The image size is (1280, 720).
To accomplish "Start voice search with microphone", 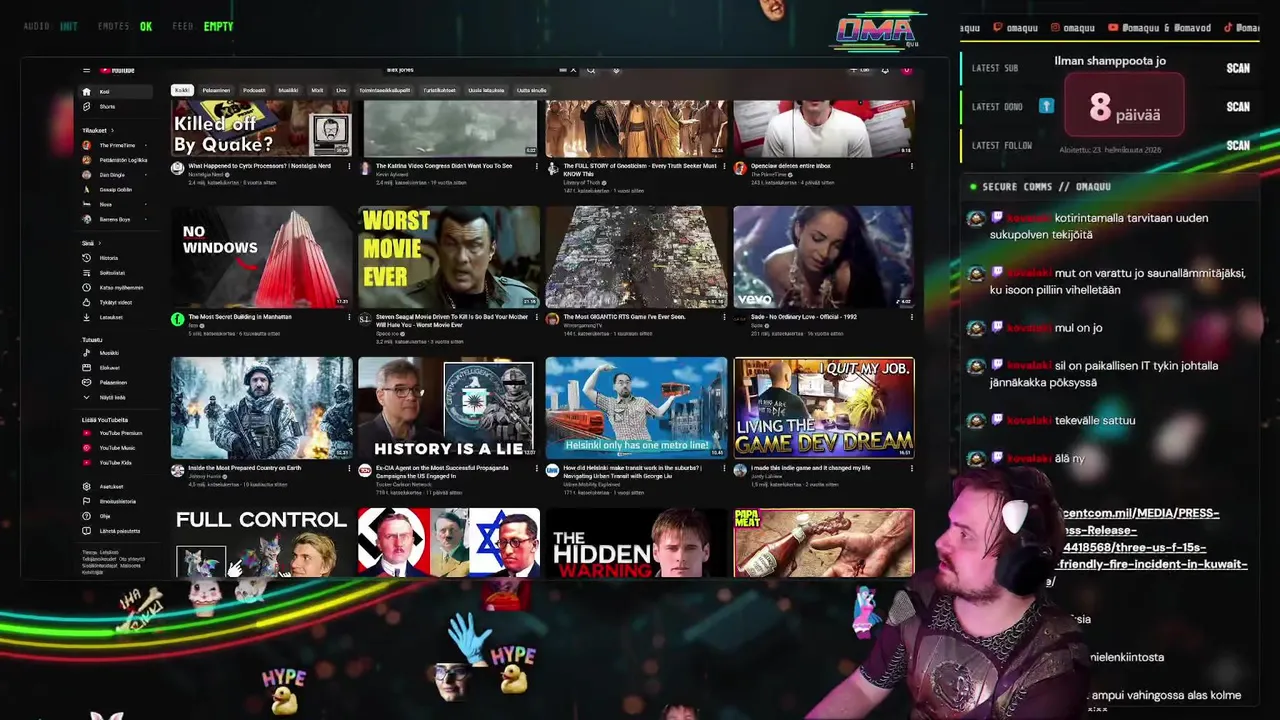I will (x=616, y=70).
